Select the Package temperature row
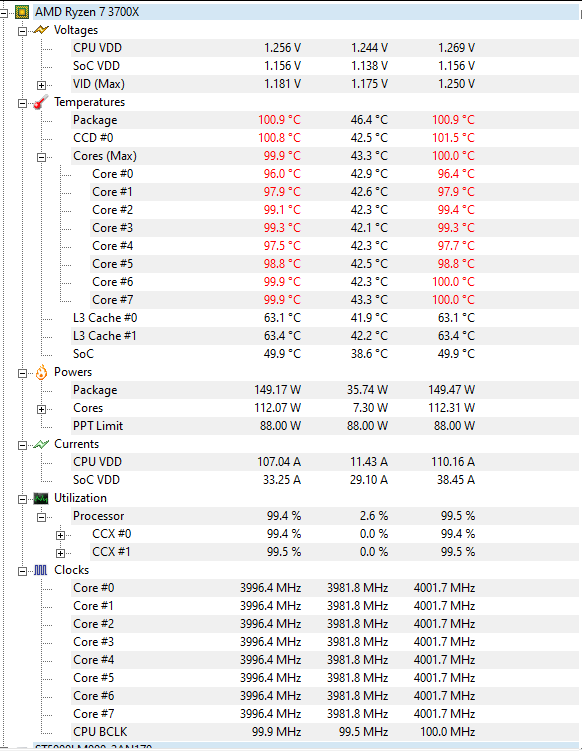The width and height of the screenshot is (582, 751). tap(325, 120)
